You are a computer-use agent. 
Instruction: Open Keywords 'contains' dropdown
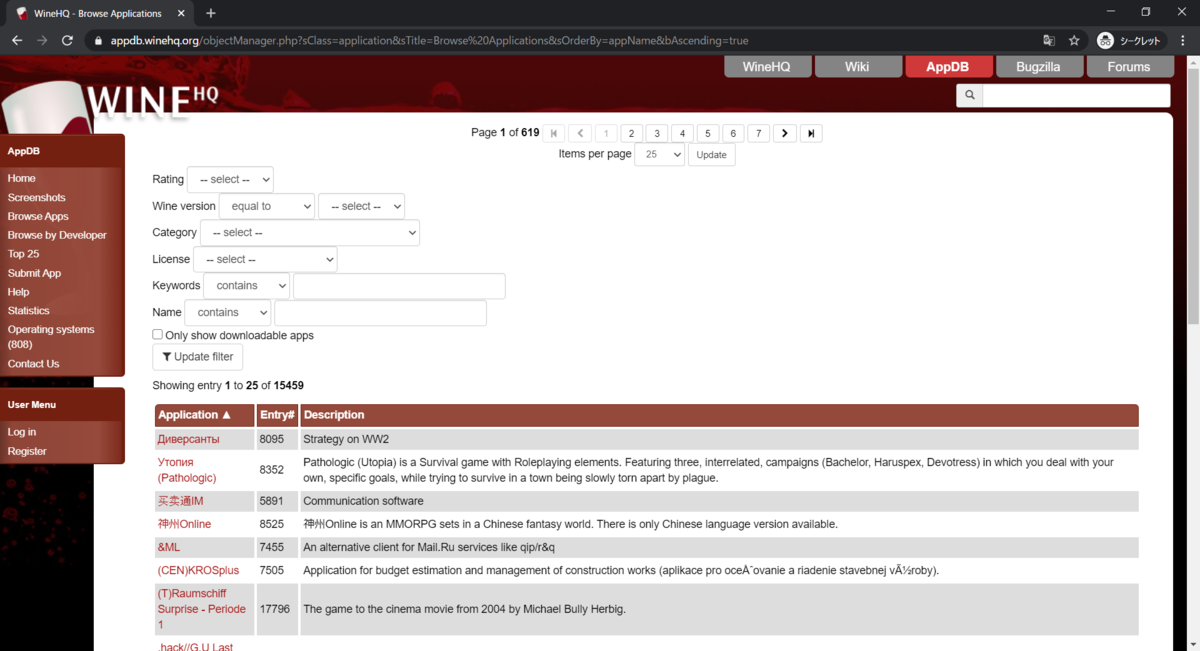(246, 285)
